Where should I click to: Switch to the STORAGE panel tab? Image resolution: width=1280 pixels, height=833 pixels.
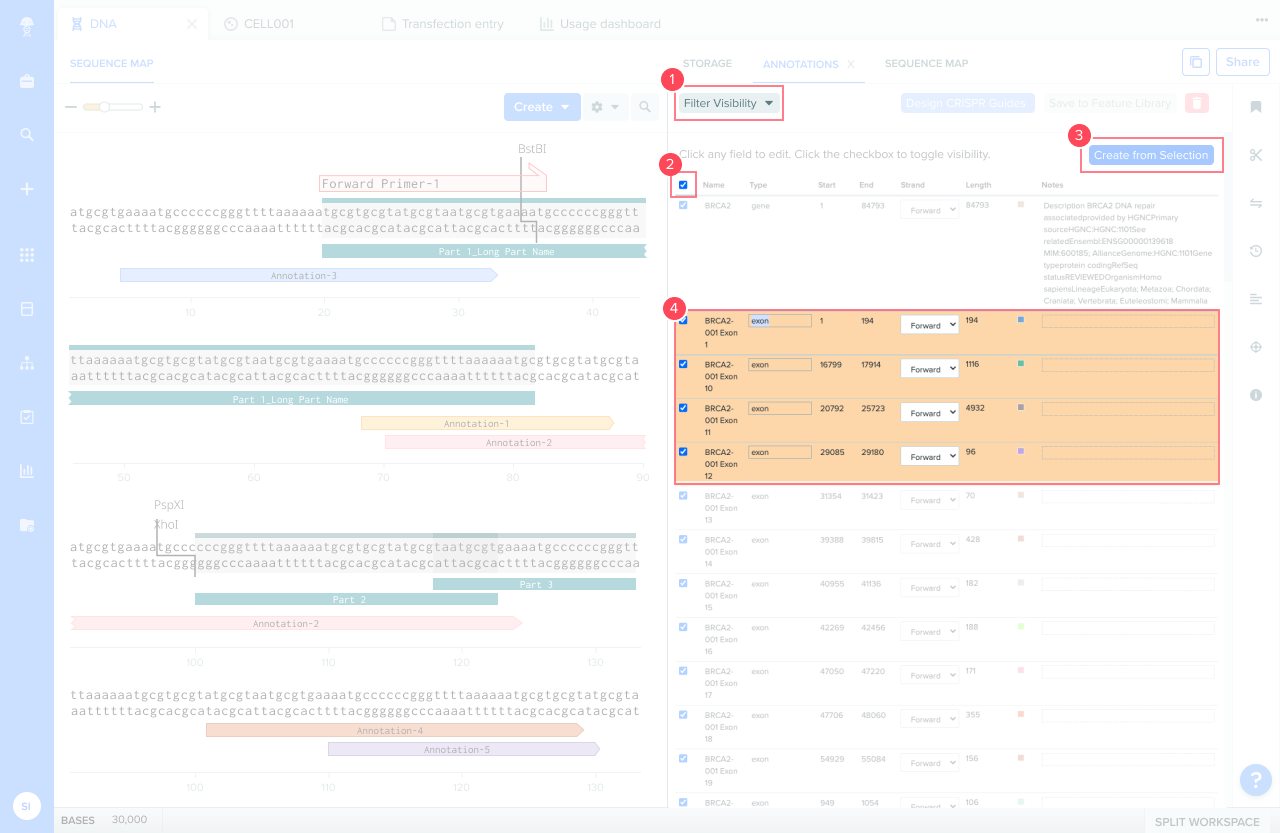[x=707, y=63]
